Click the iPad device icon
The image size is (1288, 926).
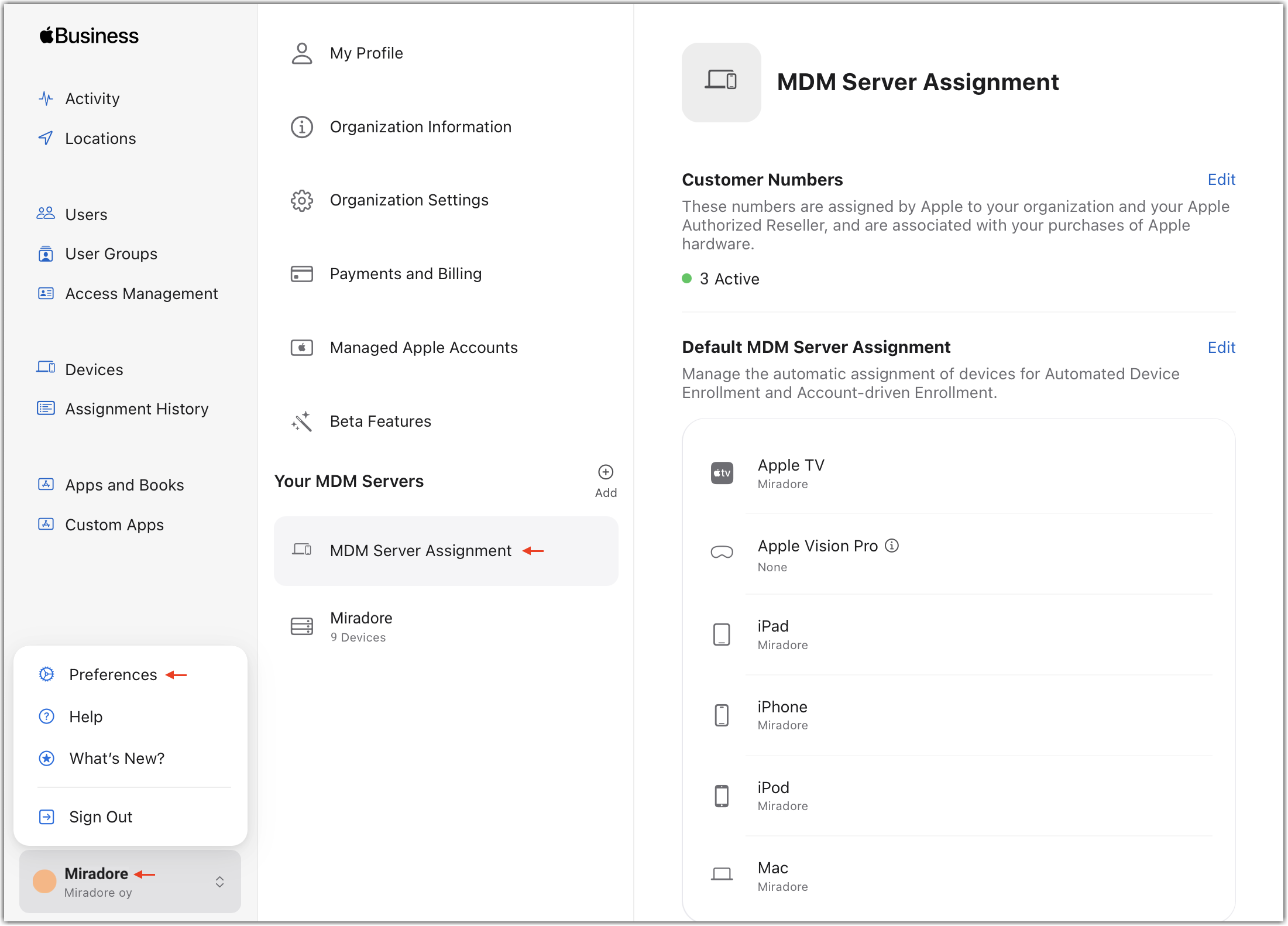tap(722, 635)
